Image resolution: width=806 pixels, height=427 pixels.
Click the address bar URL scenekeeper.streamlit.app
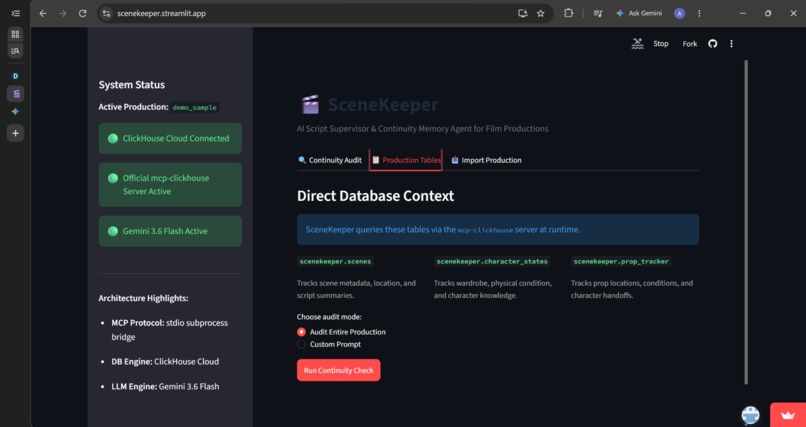(161, 13)
